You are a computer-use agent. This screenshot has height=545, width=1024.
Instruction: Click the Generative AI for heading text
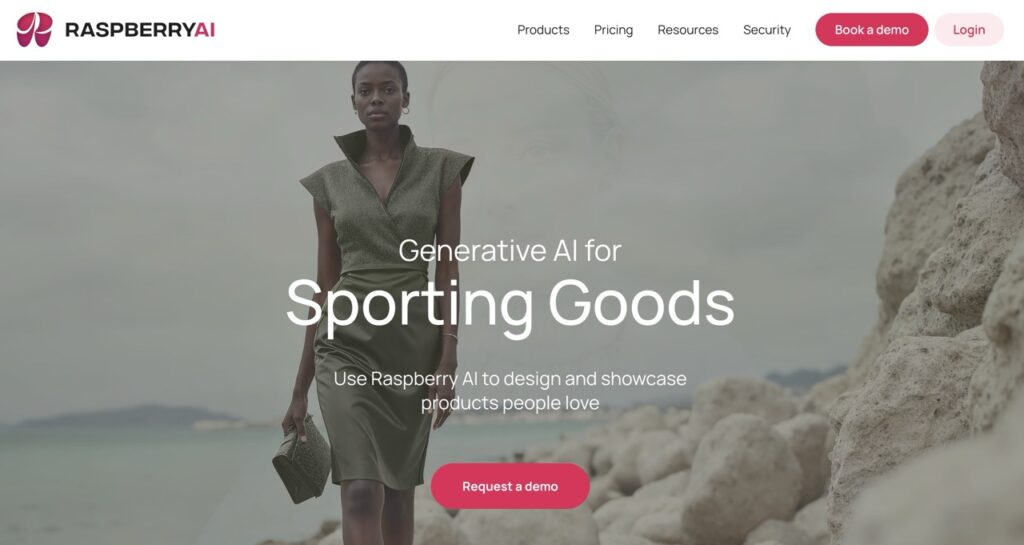(x=510, y=251)
